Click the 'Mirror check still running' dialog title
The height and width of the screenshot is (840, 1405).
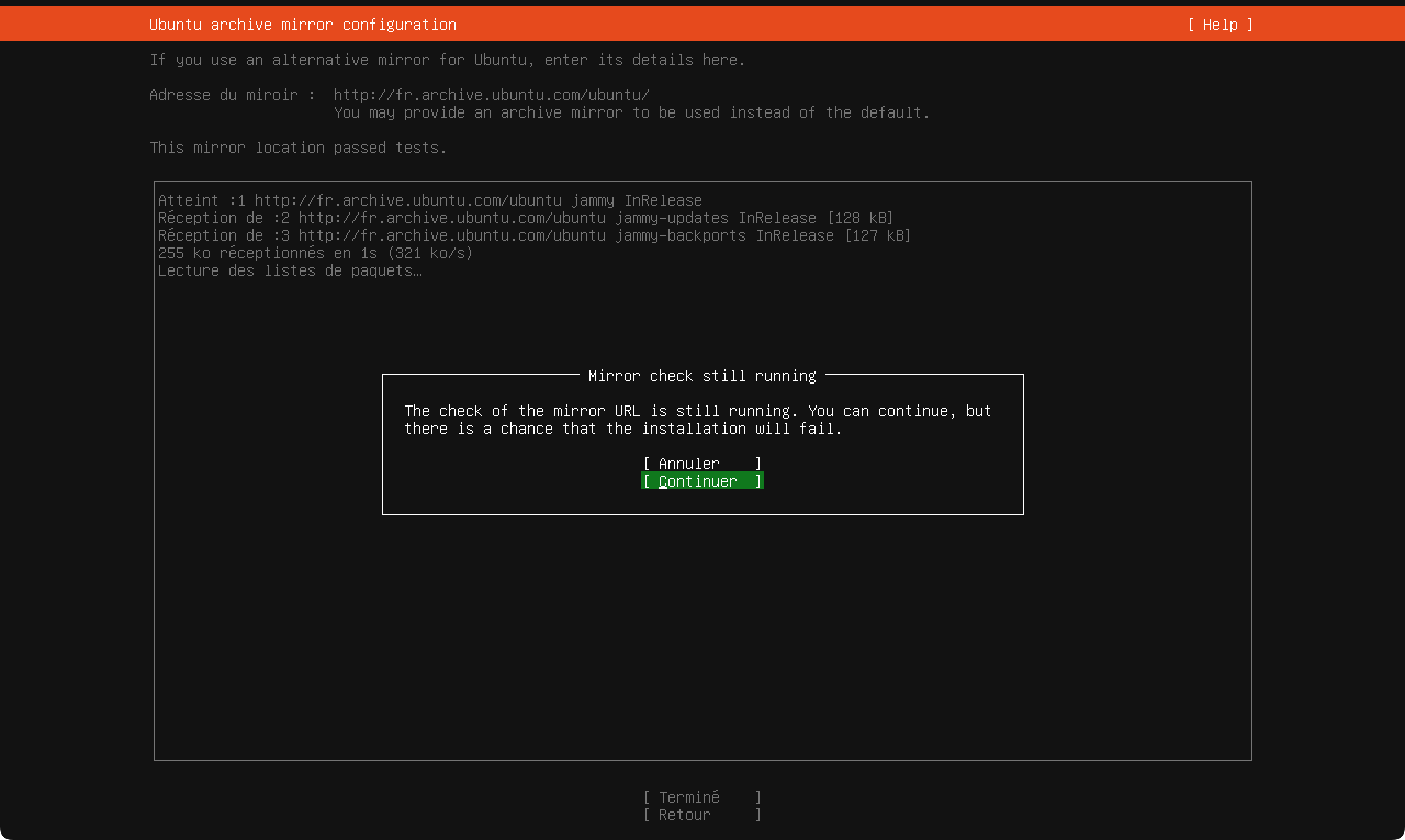click(702, 376)
